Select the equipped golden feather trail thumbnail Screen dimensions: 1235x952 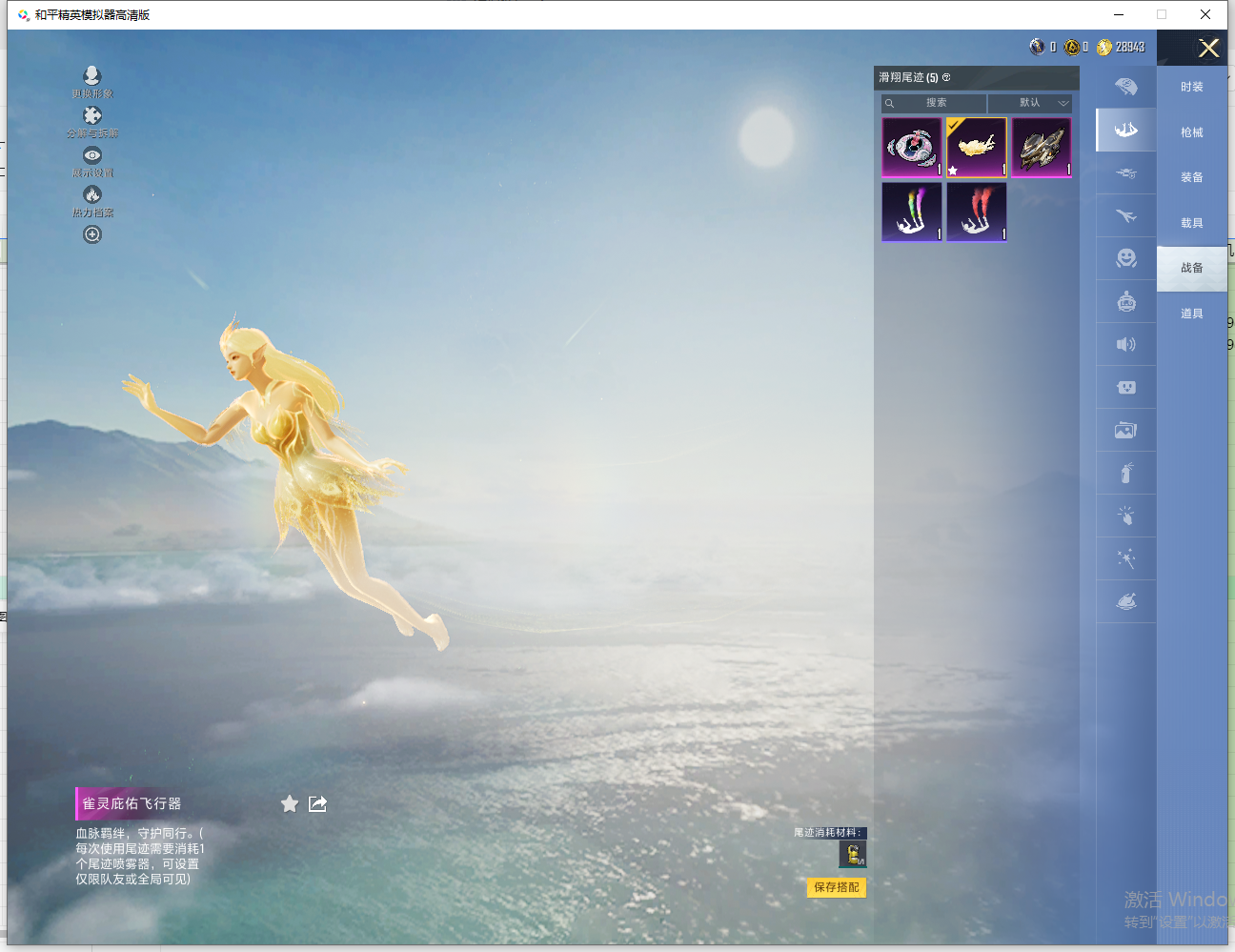click(977, 148)
